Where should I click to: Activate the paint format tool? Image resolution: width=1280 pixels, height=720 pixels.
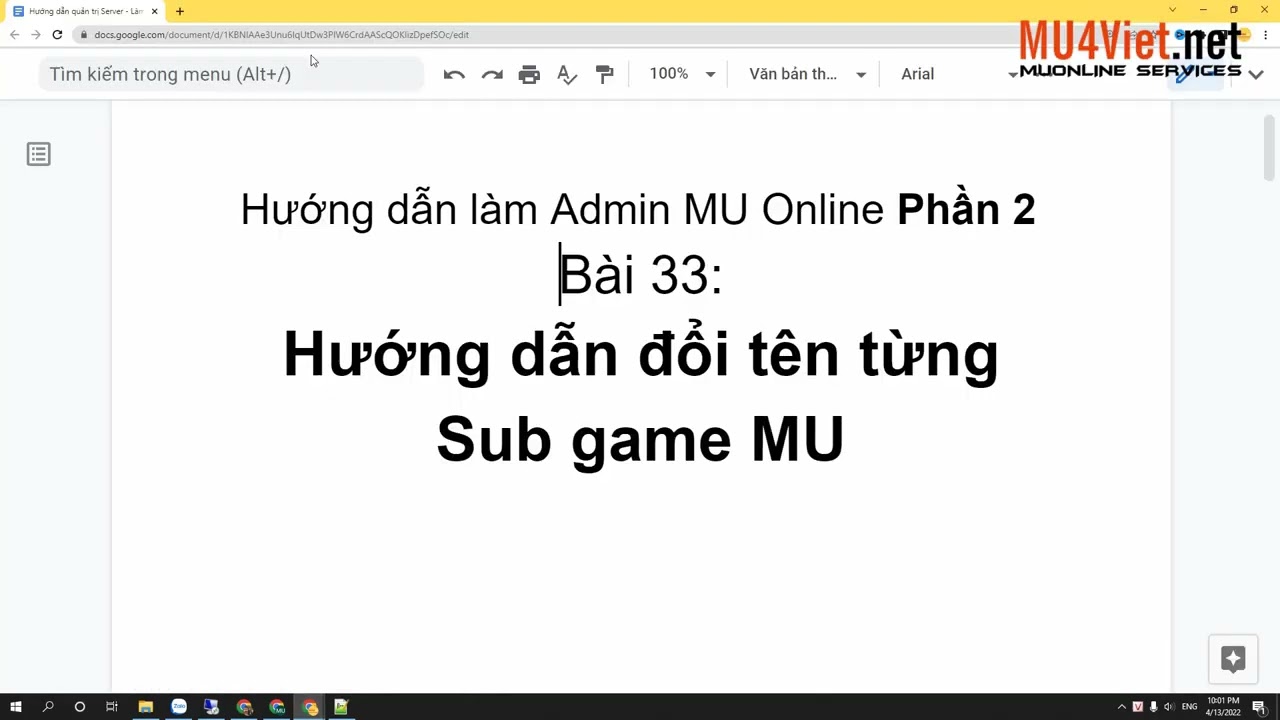click(x=605, y=74)
